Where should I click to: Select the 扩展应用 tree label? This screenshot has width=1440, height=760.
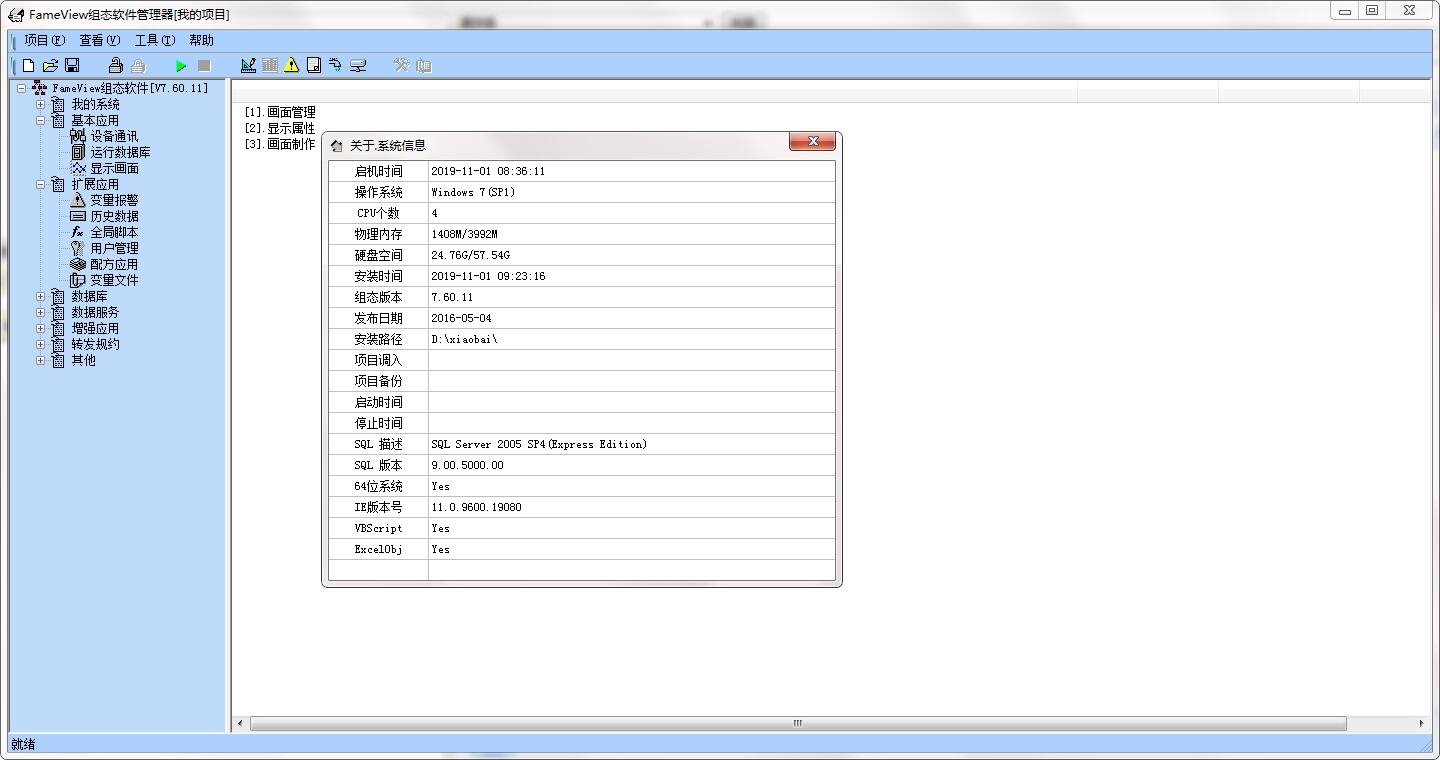click(x=95, y=184)
